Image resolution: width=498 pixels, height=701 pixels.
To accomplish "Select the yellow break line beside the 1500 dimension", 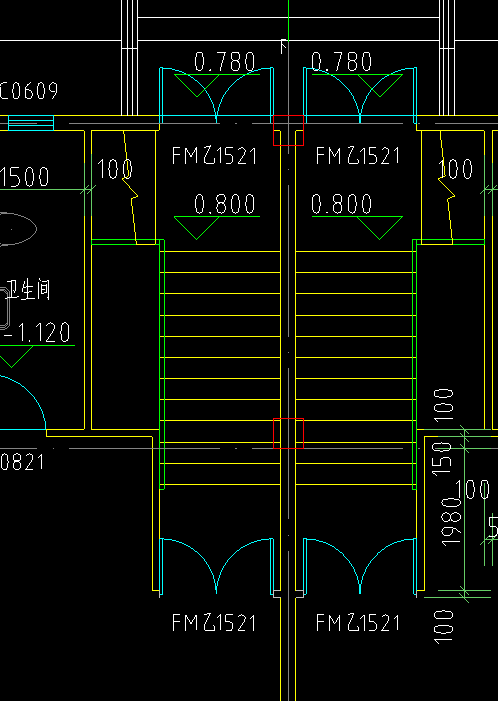I will (131, 188).
